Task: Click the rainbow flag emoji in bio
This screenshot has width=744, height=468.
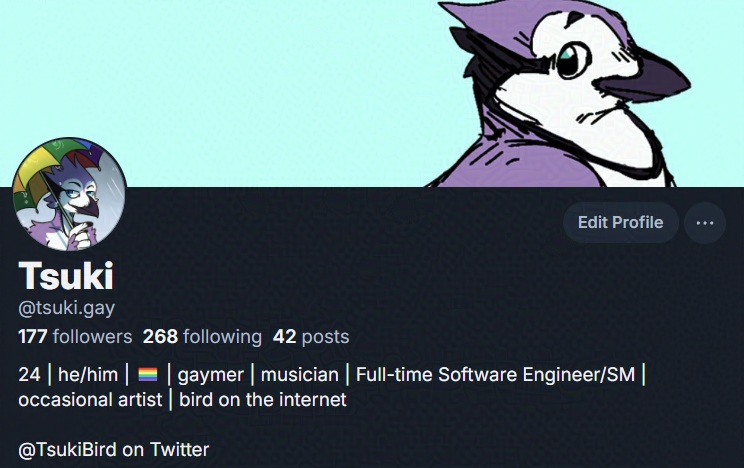Action: tap(148, 375)
